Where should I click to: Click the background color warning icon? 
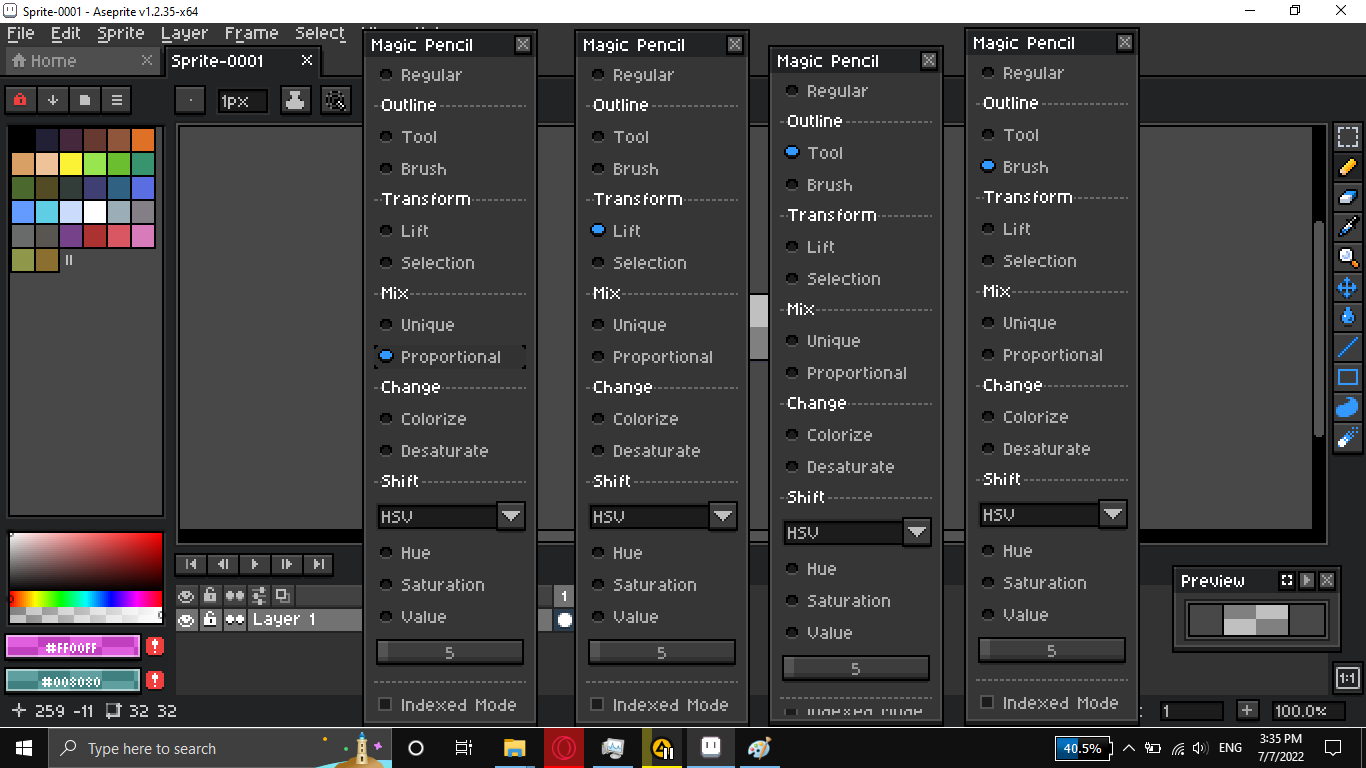coord(154,681)
